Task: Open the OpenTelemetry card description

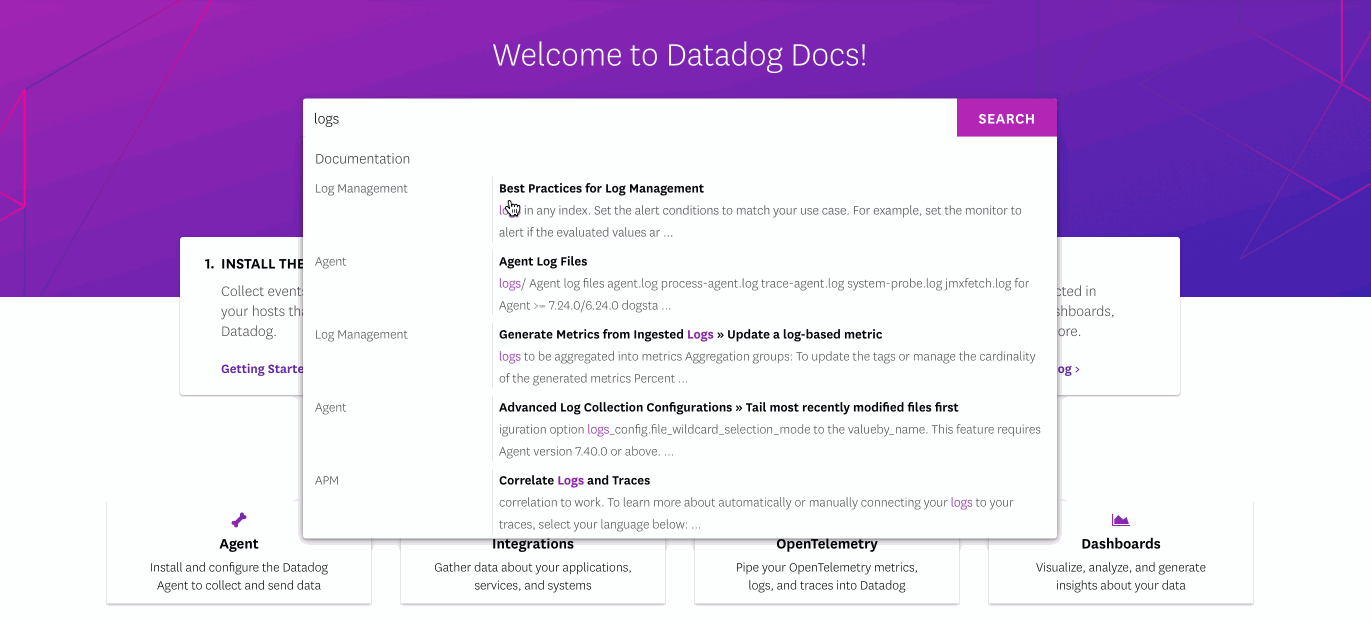Action: pyautogui.click(x=827, y=576)
